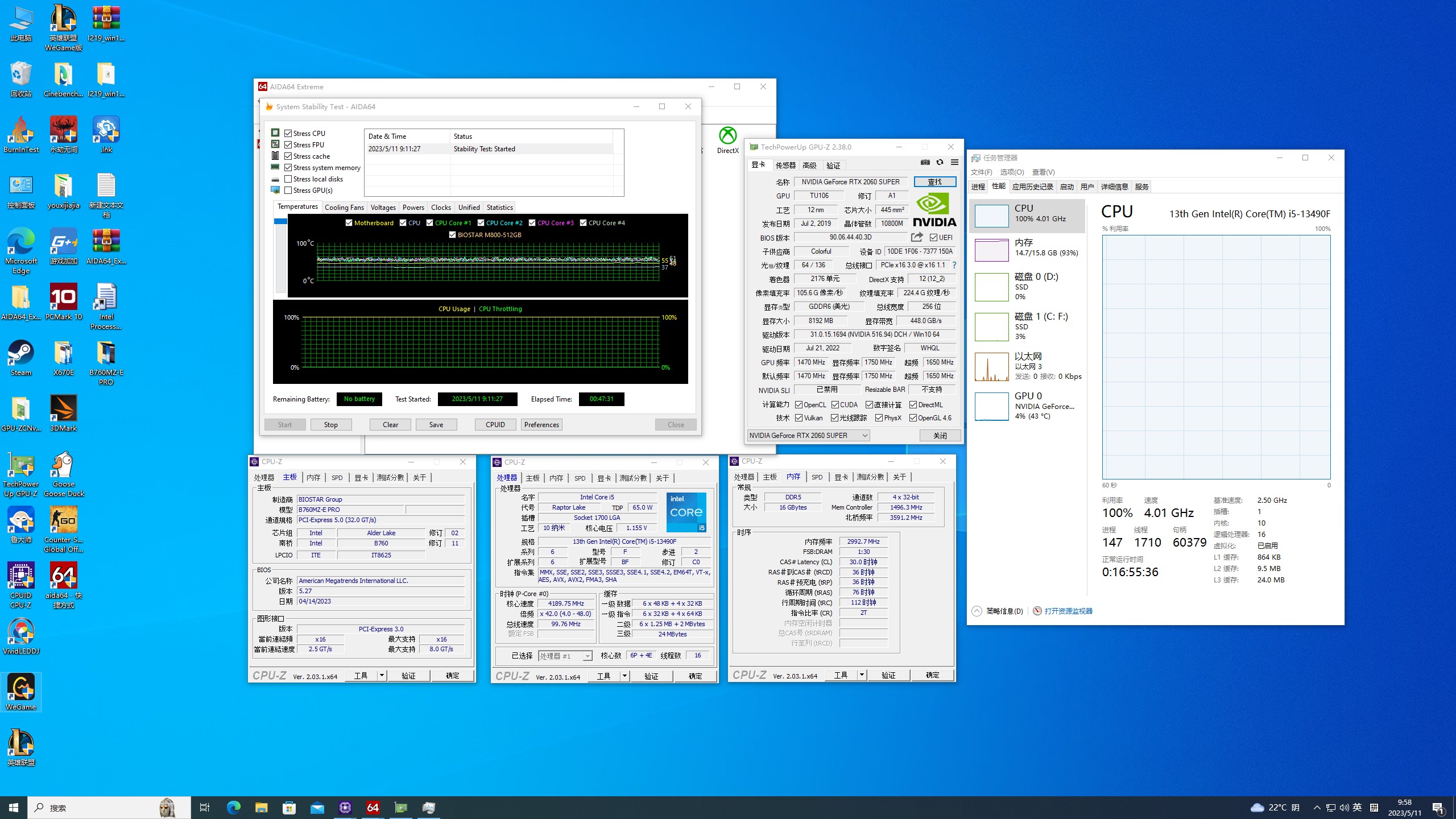
Task: Open the processor selection dropdown in CPU-Z
Action: 565,656
